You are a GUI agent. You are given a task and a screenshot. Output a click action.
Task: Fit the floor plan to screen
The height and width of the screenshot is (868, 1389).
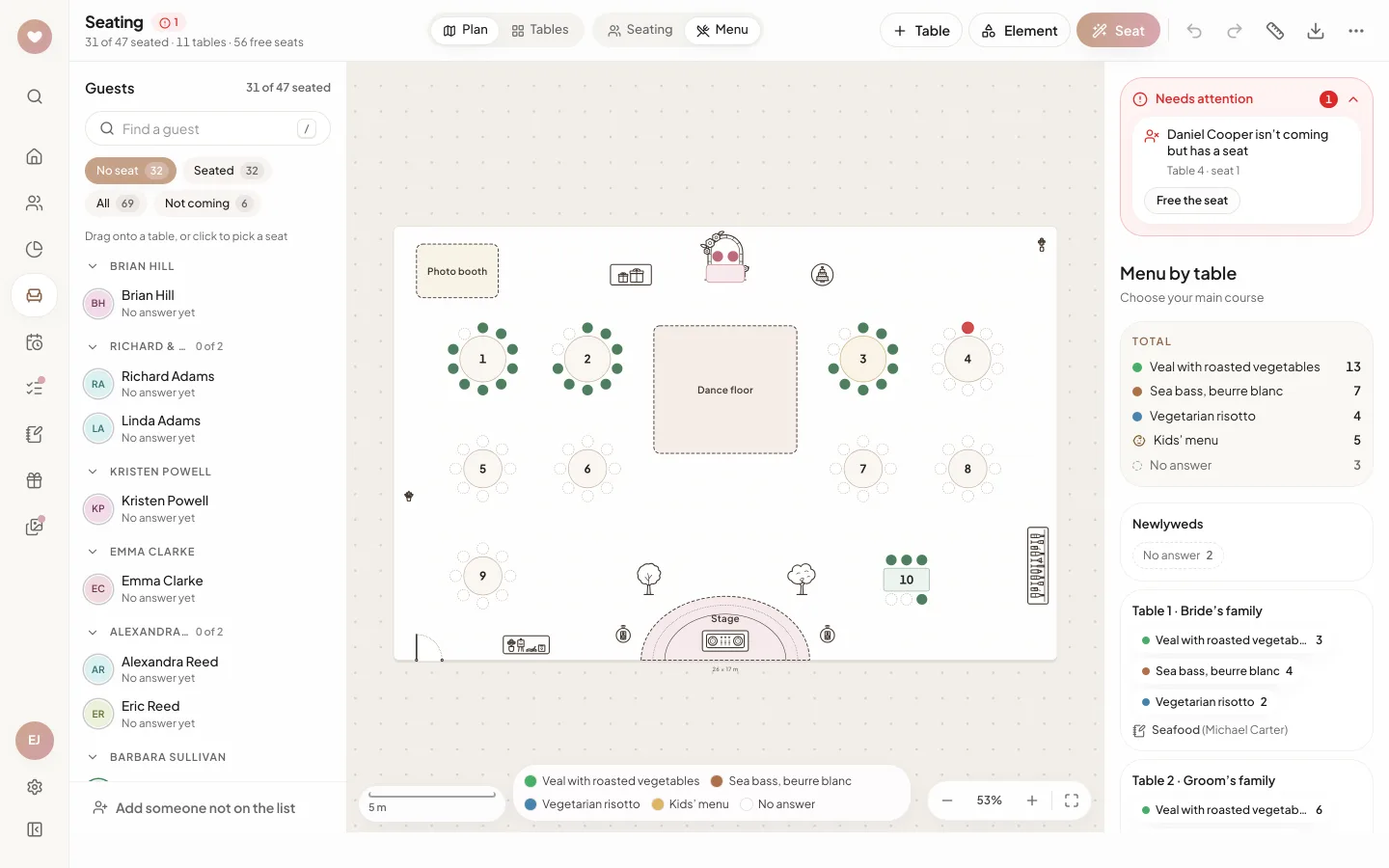1072,800
